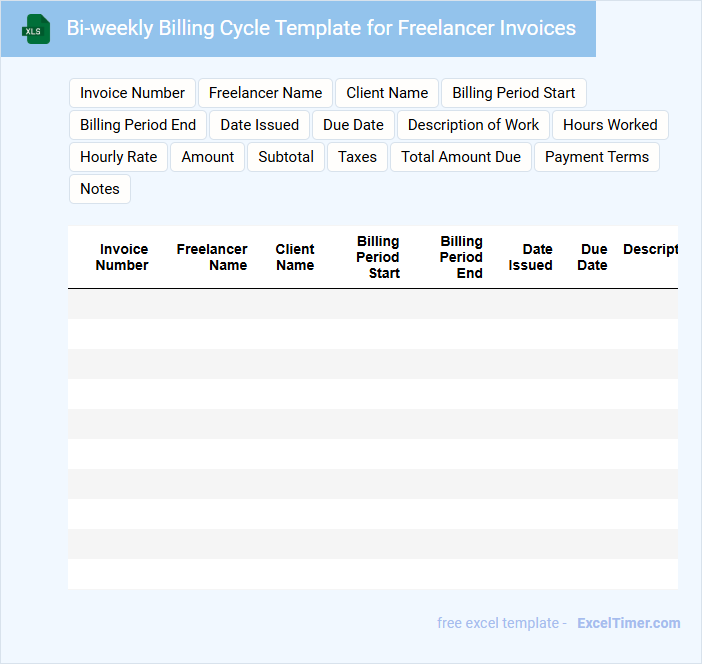Select the Billing Period Start tag

click(x=513, y=93)
